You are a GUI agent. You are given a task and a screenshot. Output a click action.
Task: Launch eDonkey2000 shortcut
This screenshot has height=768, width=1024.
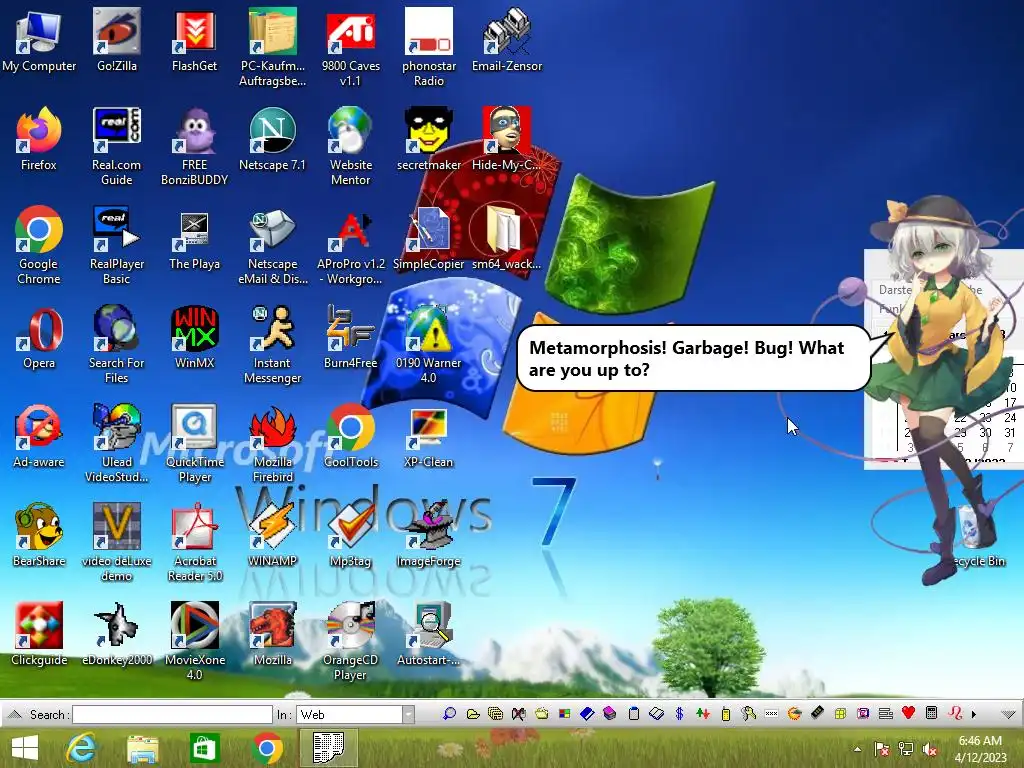[116, 635]
